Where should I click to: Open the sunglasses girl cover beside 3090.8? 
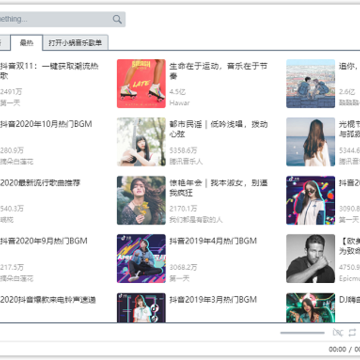coord(311,200)
